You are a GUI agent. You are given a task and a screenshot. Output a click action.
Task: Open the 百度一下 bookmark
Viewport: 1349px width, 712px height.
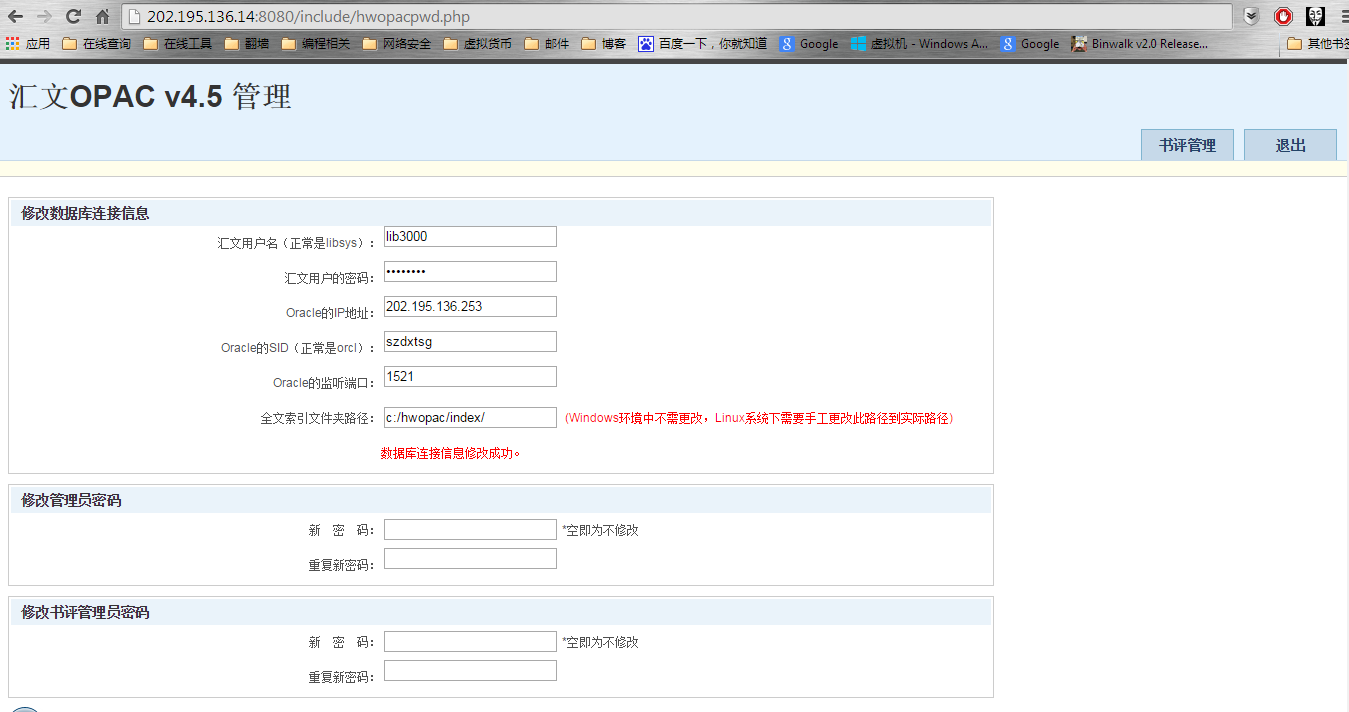point(703,44)
